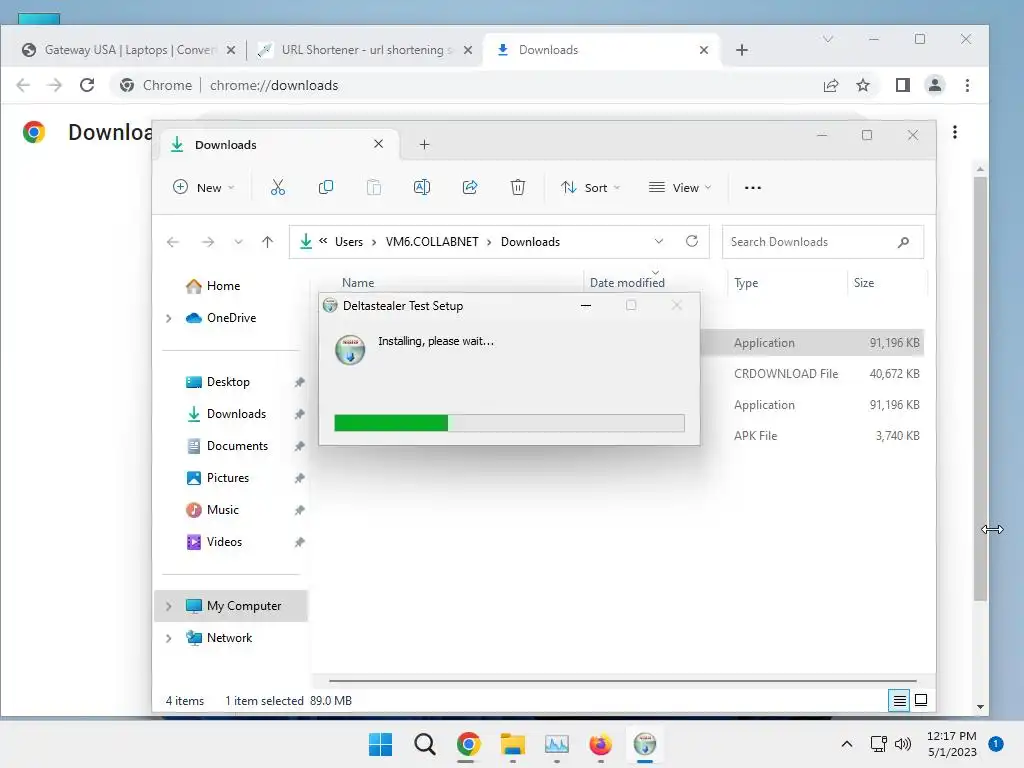Viewport: 1024px width, 768px height.
Task: Click the Paste icon in Explorer toolbar
Action: pyautogui.click(x=374, y=187)
